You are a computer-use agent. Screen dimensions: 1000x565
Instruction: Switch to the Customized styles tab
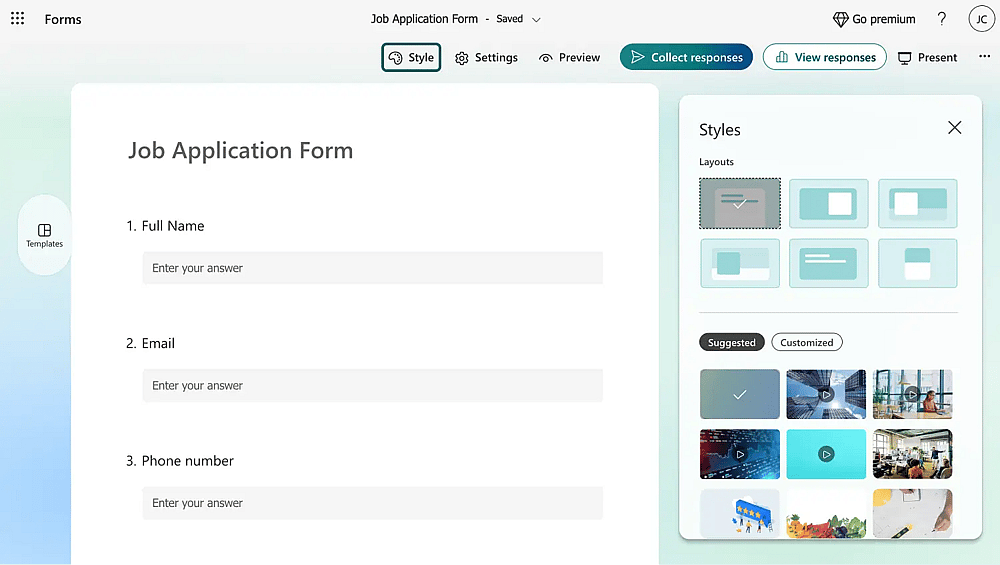[807, 342]
